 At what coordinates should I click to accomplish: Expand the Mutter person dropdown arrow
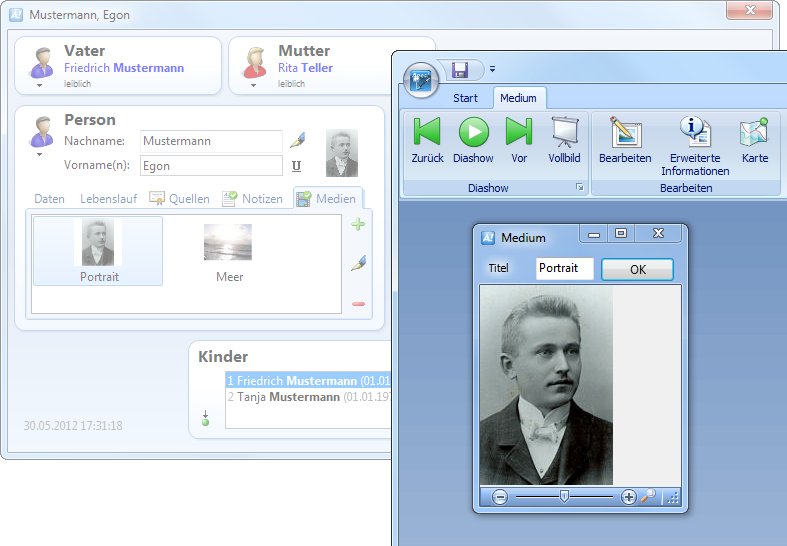[254, 86]
